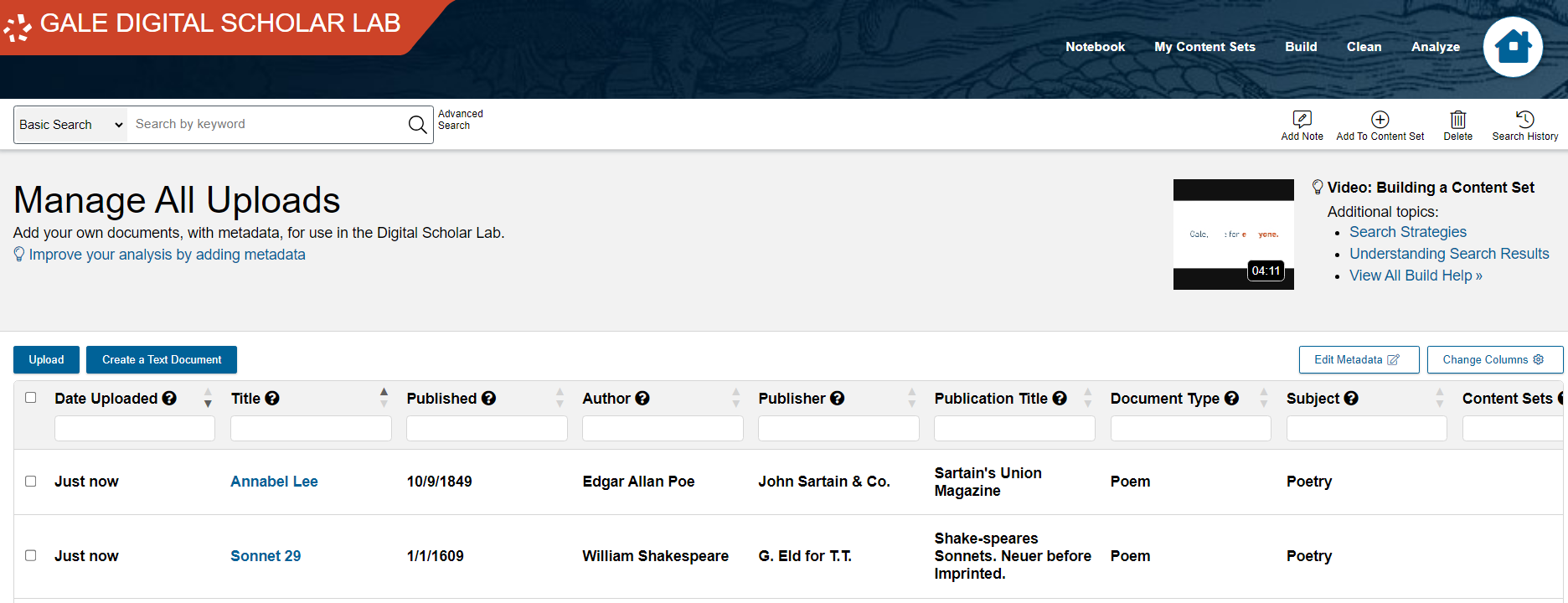This screenshot has width=1568, height=603.
Task: Click the Date Uploaded filter field
Action: [135, 429]
